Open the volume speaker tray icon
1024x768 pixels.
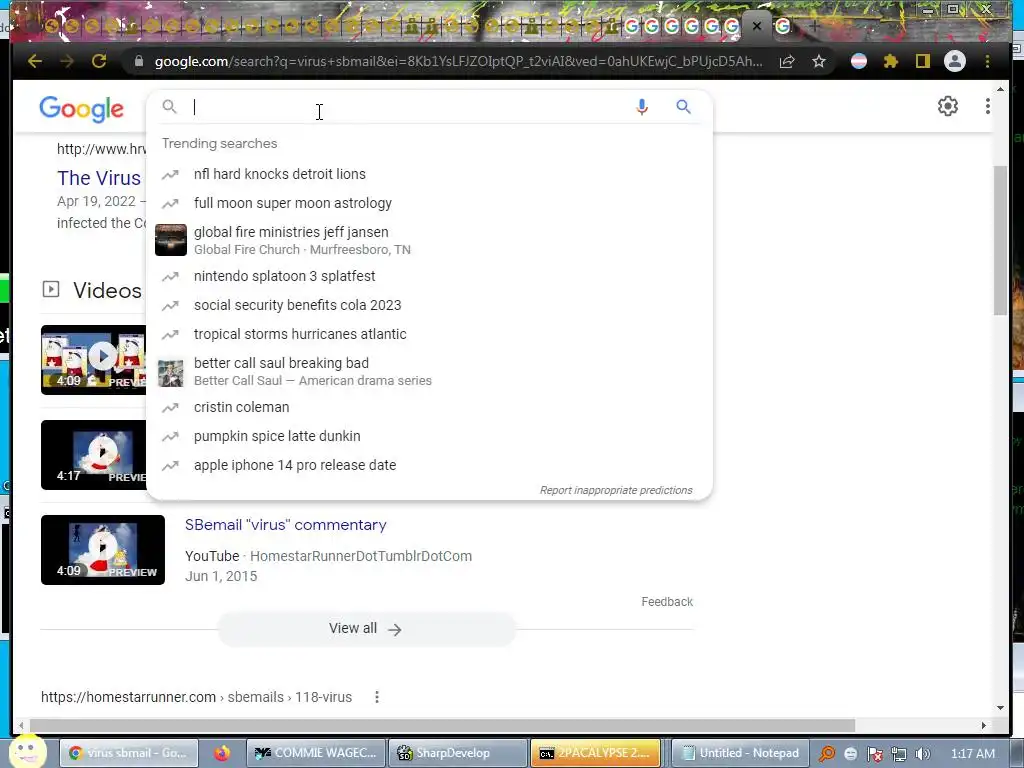[x=922, y=754]
